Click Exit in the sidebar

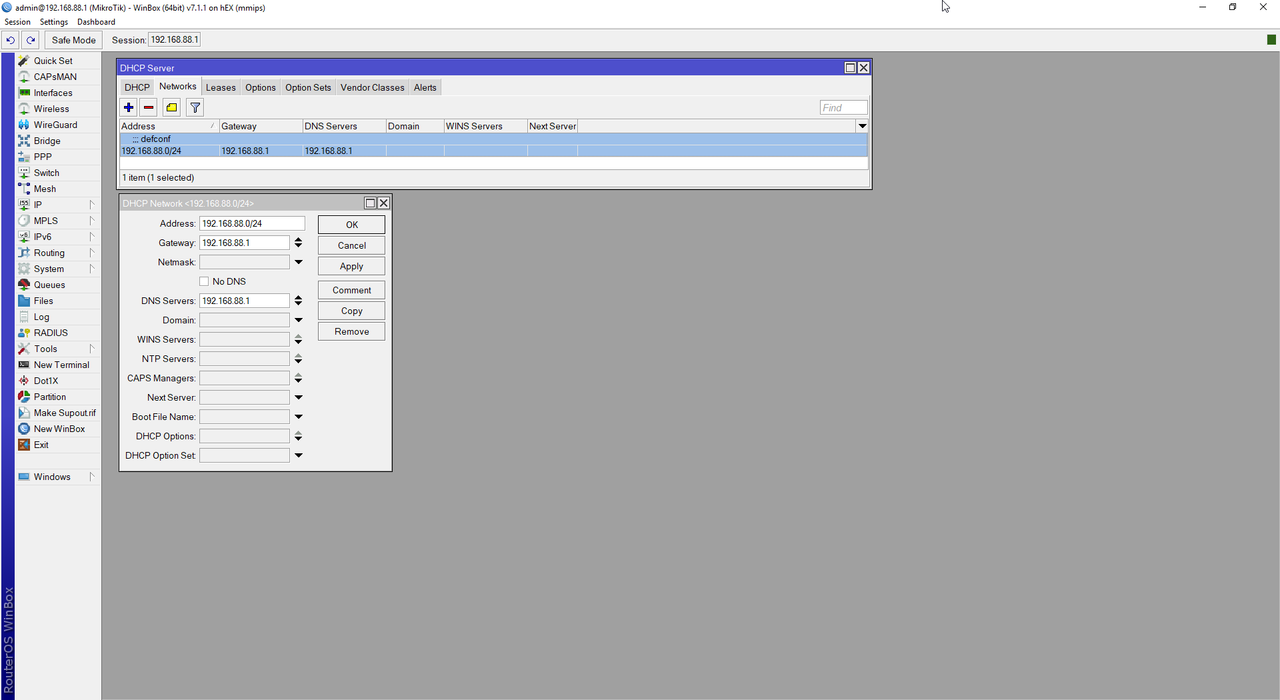click(x=40, y=445)
